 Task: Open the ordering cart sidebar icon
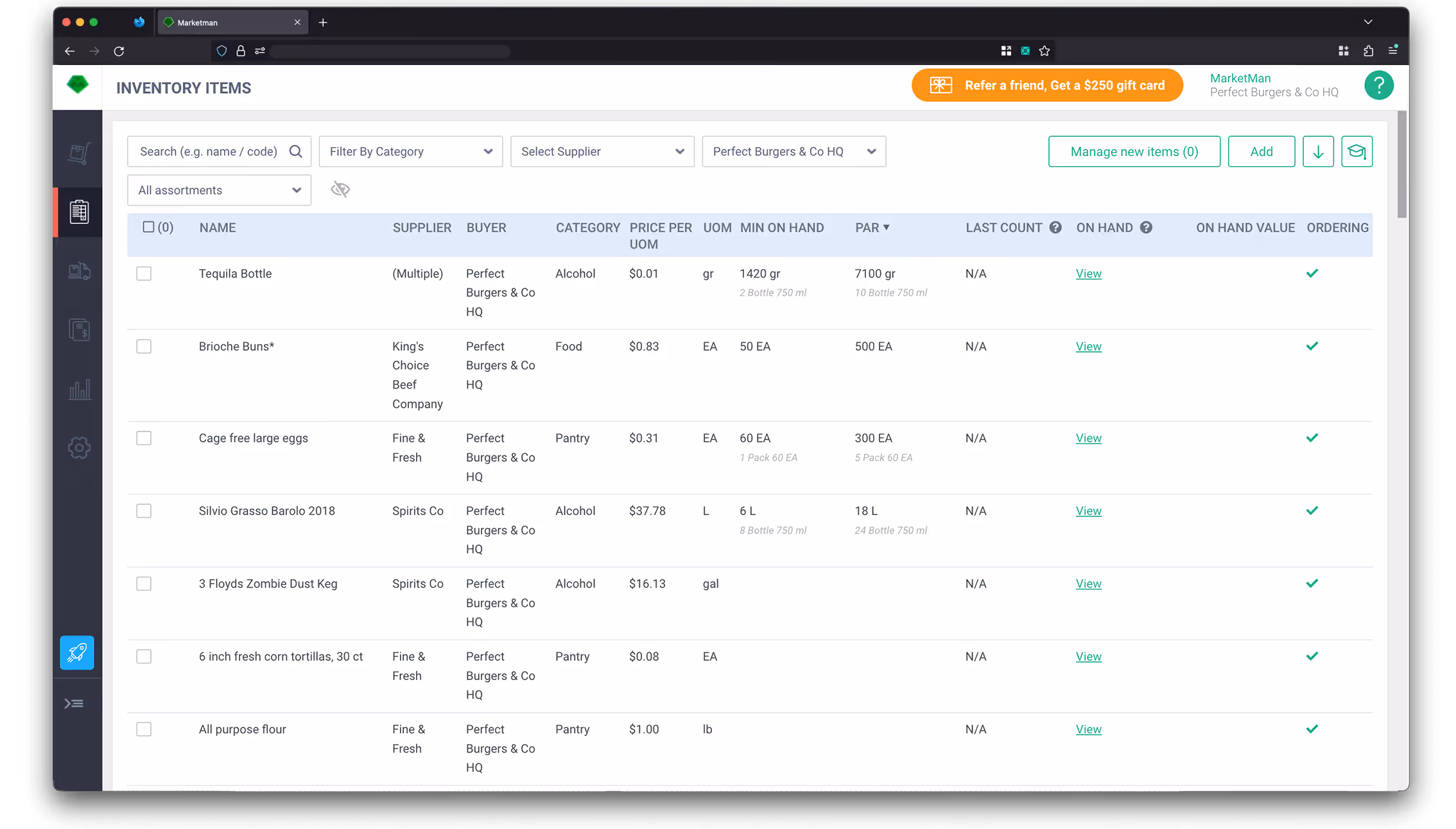pyautogui.click(x=79, y=153)
